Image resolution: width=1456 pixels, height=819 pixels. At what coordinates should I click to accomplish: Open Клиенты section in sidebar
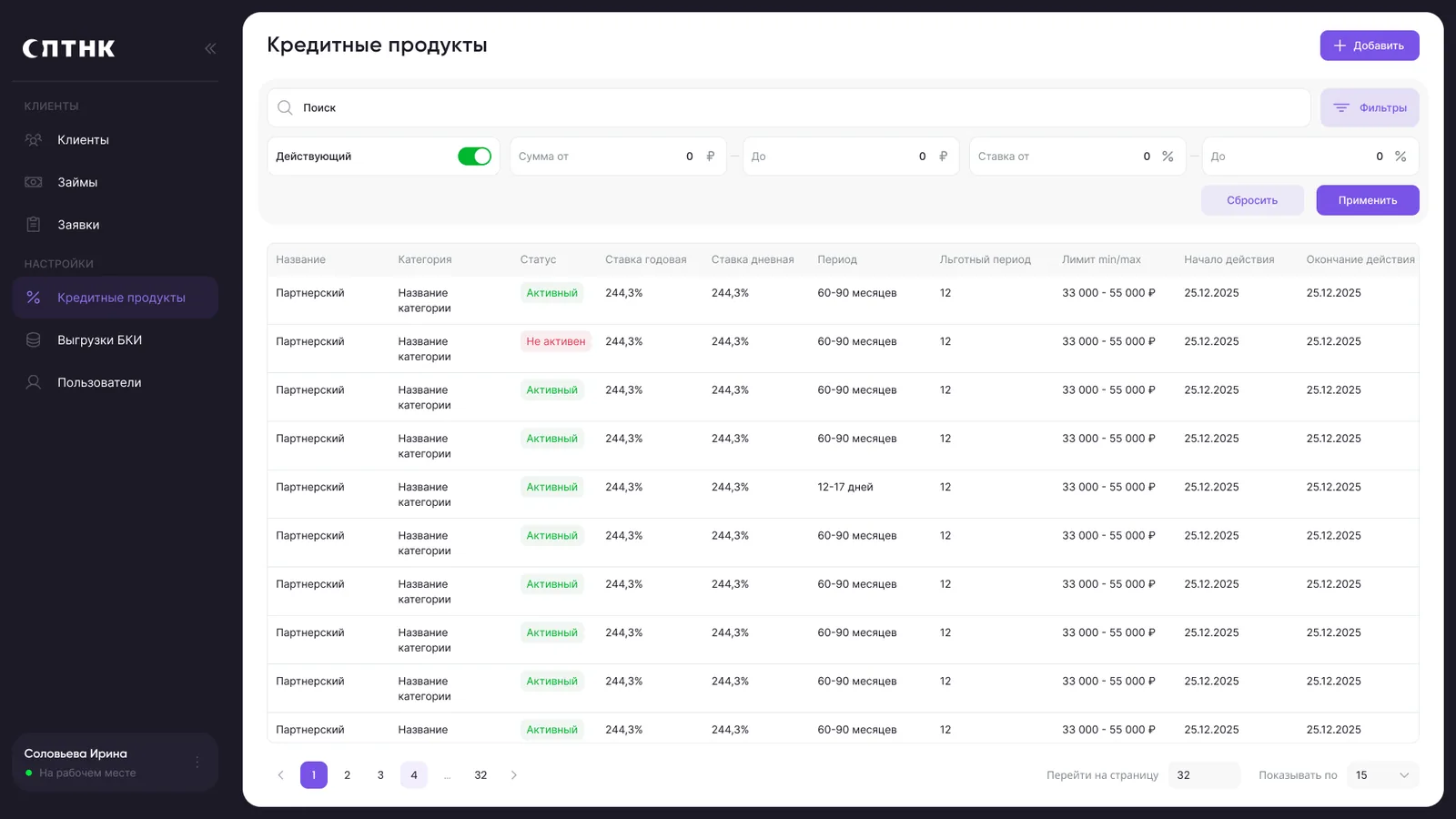(116, 140)
